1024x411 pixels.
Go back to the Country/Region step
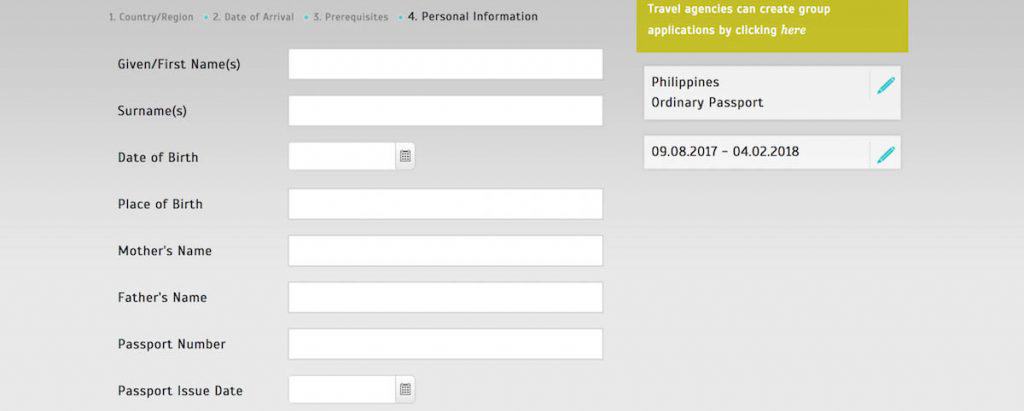pos(151,17)
